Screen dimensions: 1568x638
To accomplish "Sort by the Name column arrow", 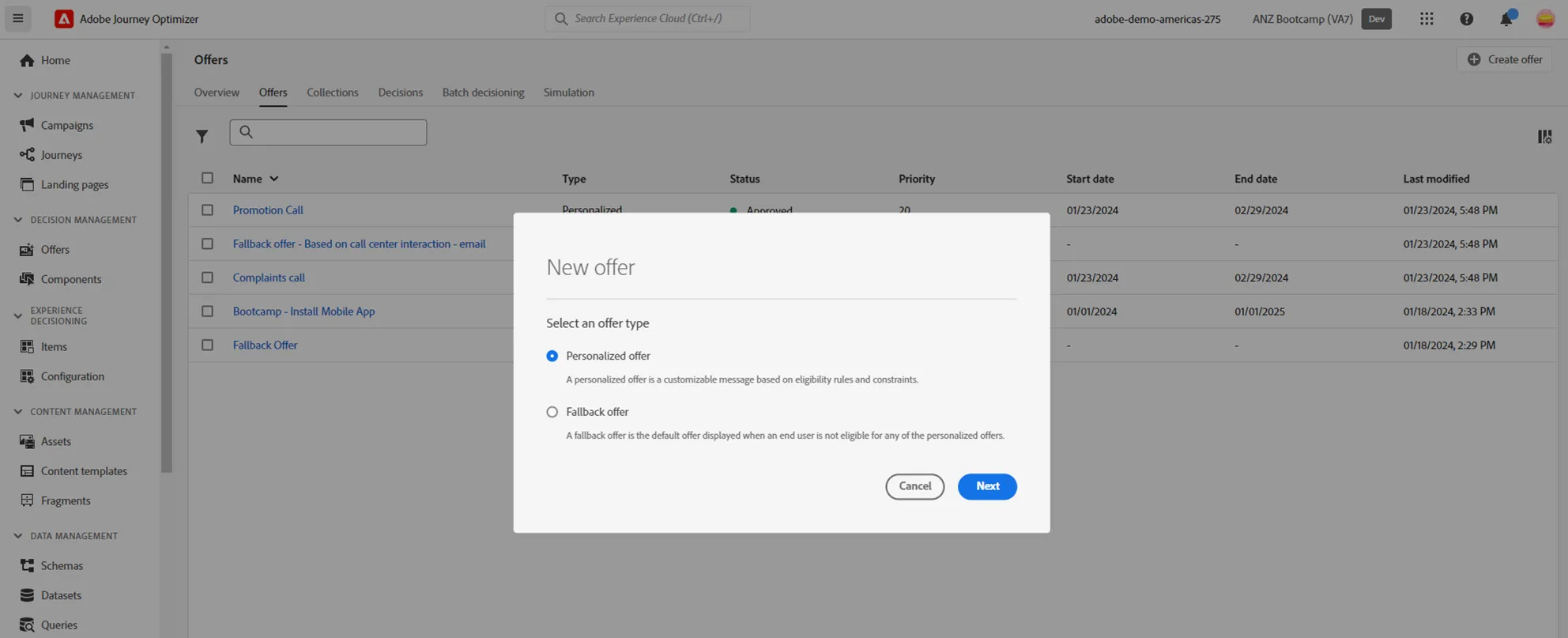I will [274, 179].
